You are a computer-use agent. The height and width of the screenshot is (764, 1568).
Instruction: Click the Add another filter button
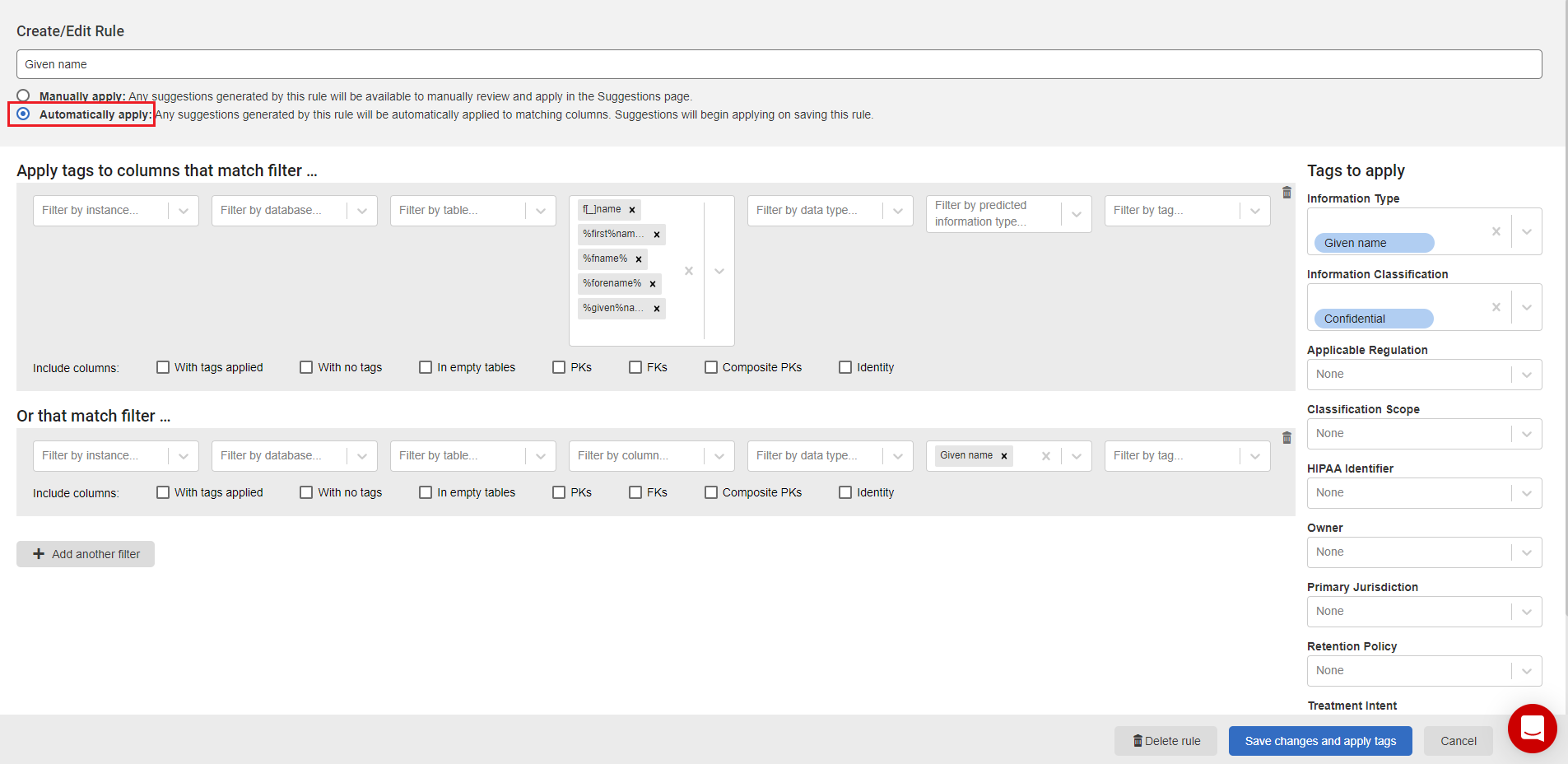click(86, 554)
